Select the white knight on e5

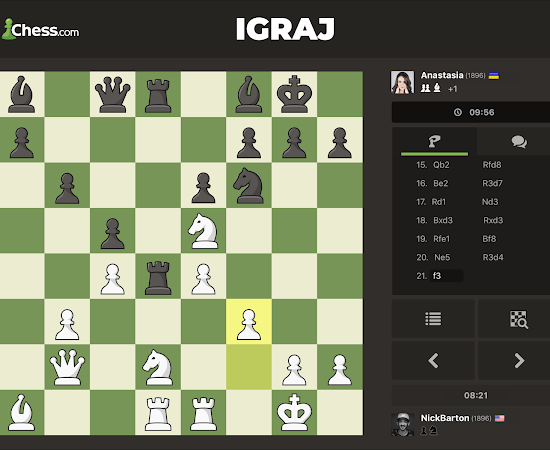tap(203, 231)
